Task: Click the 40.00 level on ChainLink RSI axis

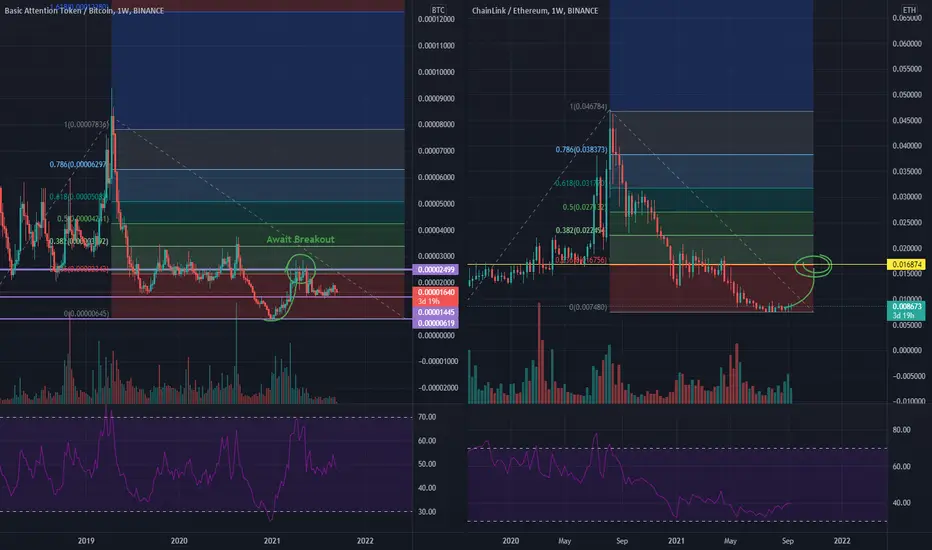Action: pos(901,502)
